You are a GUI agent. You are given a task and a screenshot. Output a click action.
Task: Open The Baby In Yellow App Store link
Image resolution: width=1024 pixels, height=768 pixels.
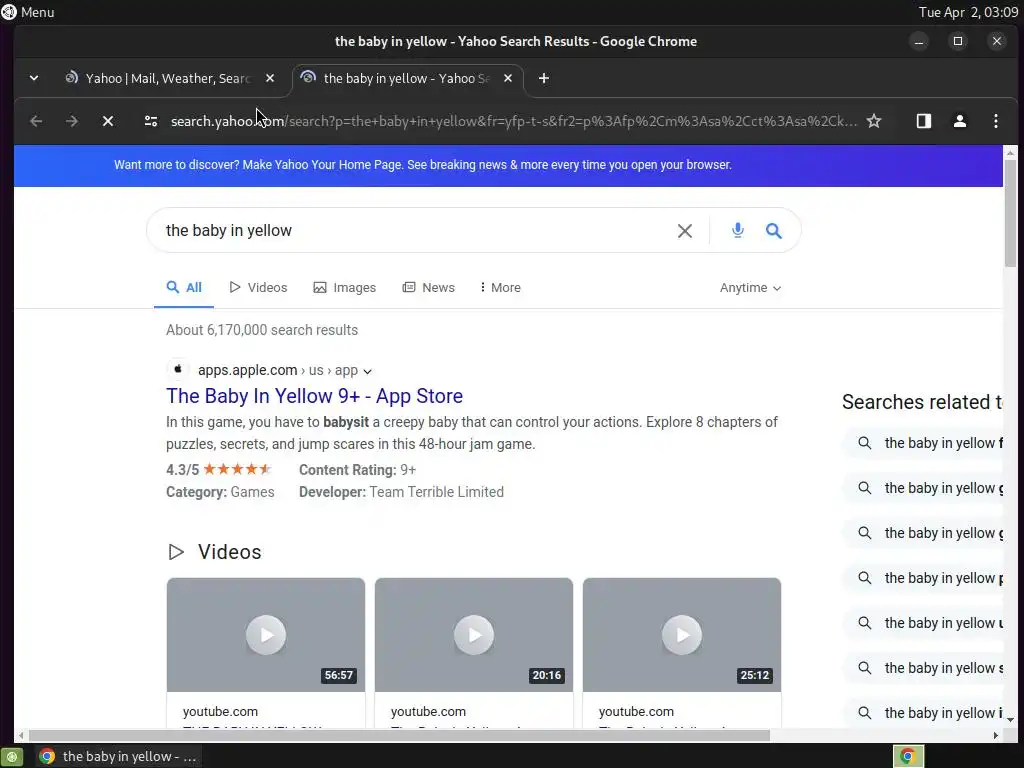pyautogui.click(x=314, y=396)
